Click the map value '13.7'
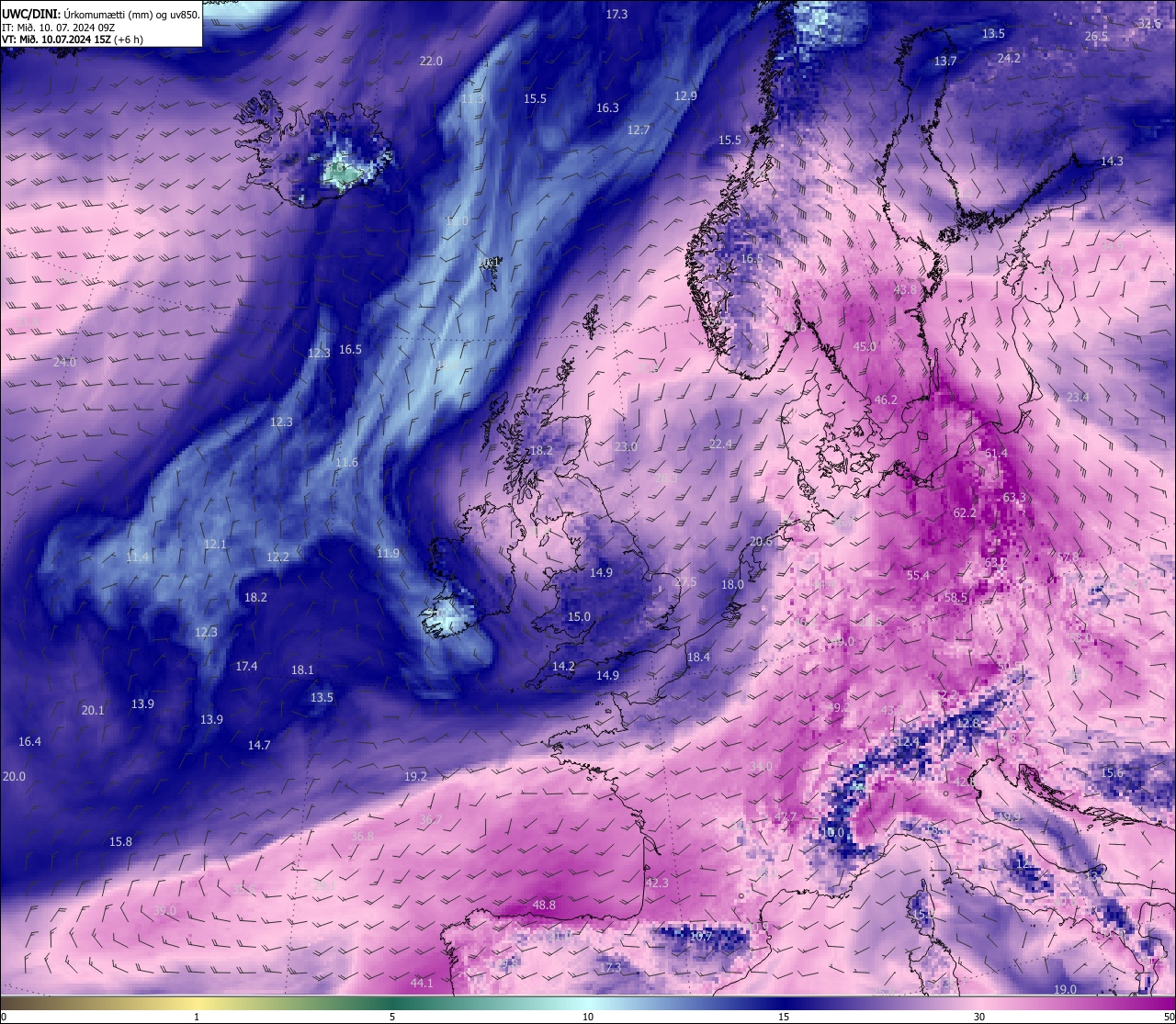Image resolution: width=1176 pixels, height=1024 pixels. click(x=945, y=62)
